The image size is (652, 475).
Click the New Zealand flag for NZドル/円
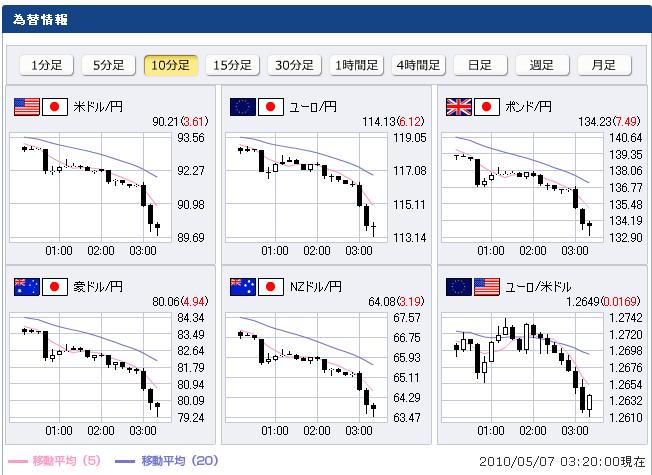click(x=242, y=287)
